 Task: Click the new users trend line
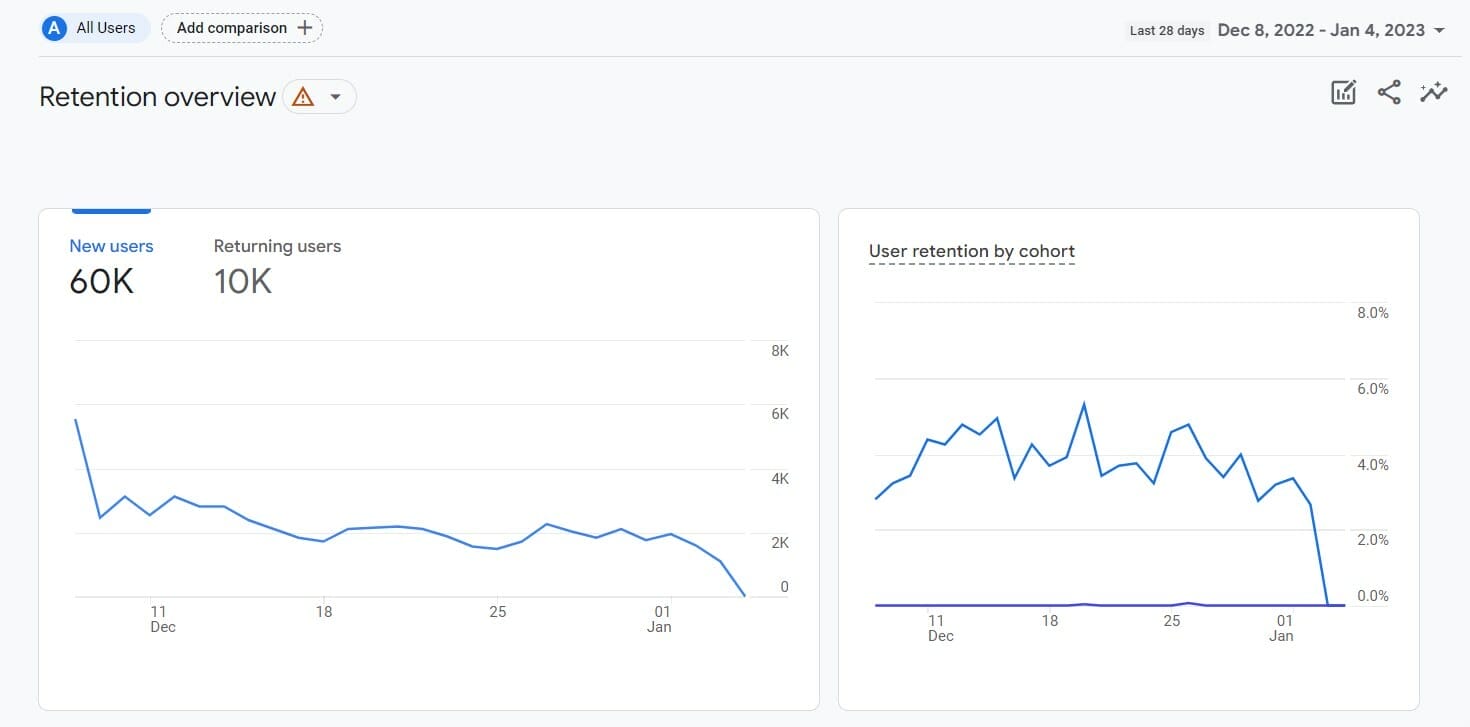tap(400, 527)
